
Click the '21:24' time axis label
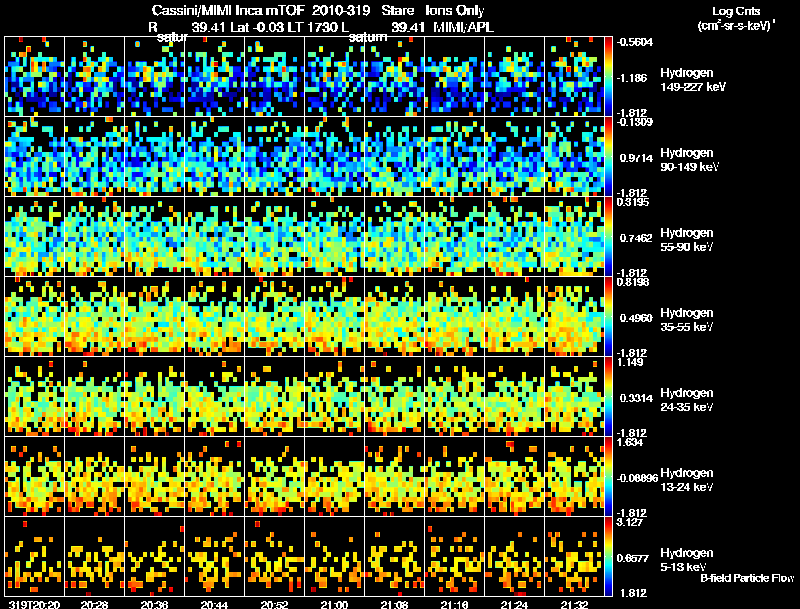pos(514,604)
